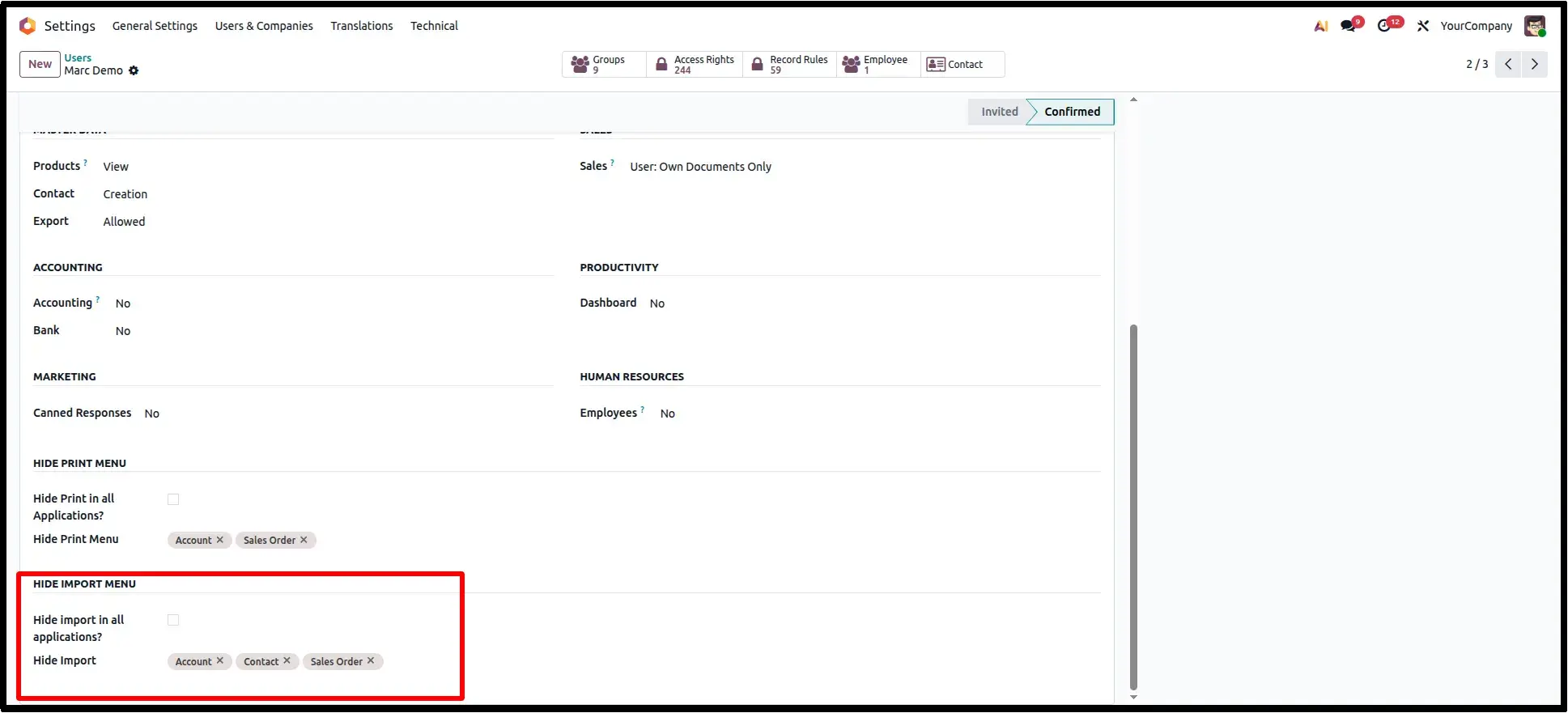
Task: Open the gear actions menu beside Marc Demo
Action: tap(134, 70)
